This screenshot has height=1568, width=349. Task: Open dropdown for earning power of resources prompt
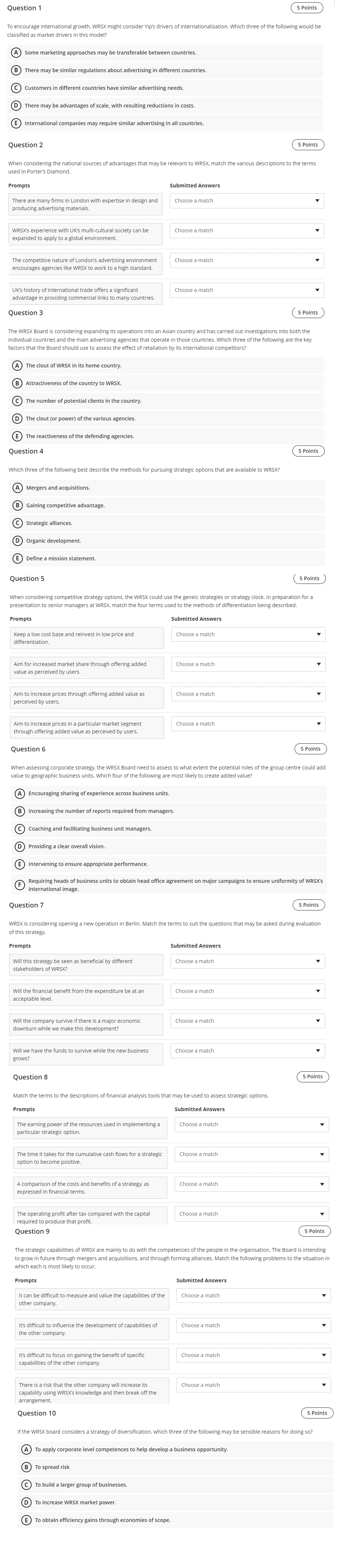point(251,1124)
